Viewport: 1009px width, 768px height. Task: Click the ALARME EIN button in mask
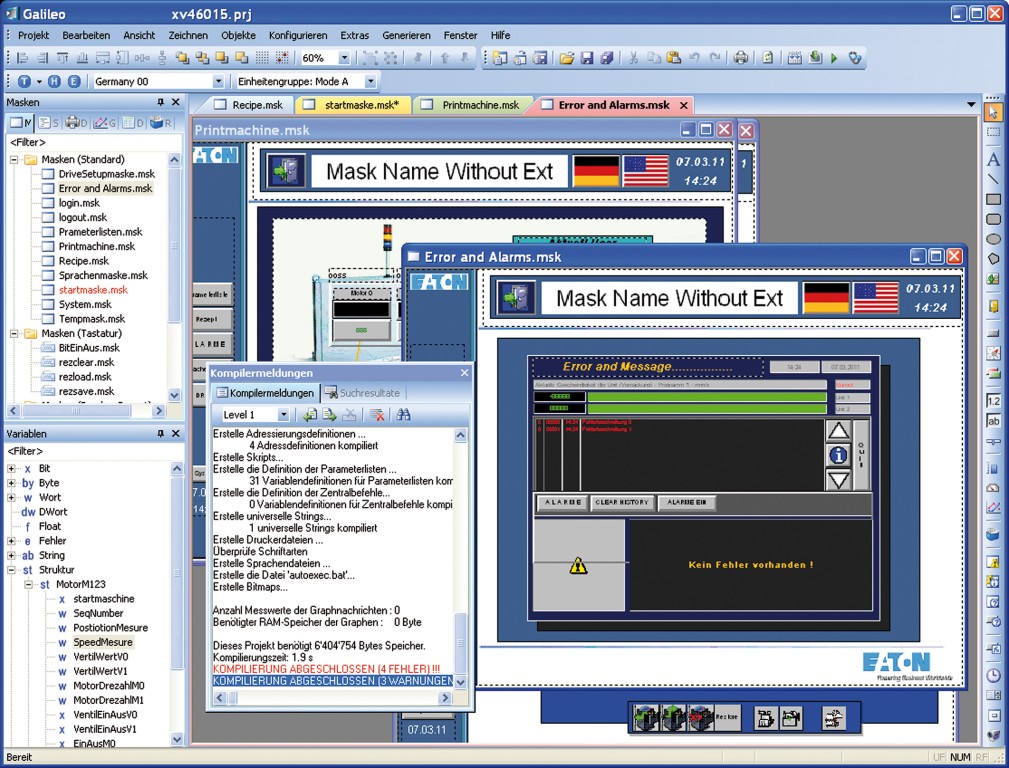coord(687,502)
